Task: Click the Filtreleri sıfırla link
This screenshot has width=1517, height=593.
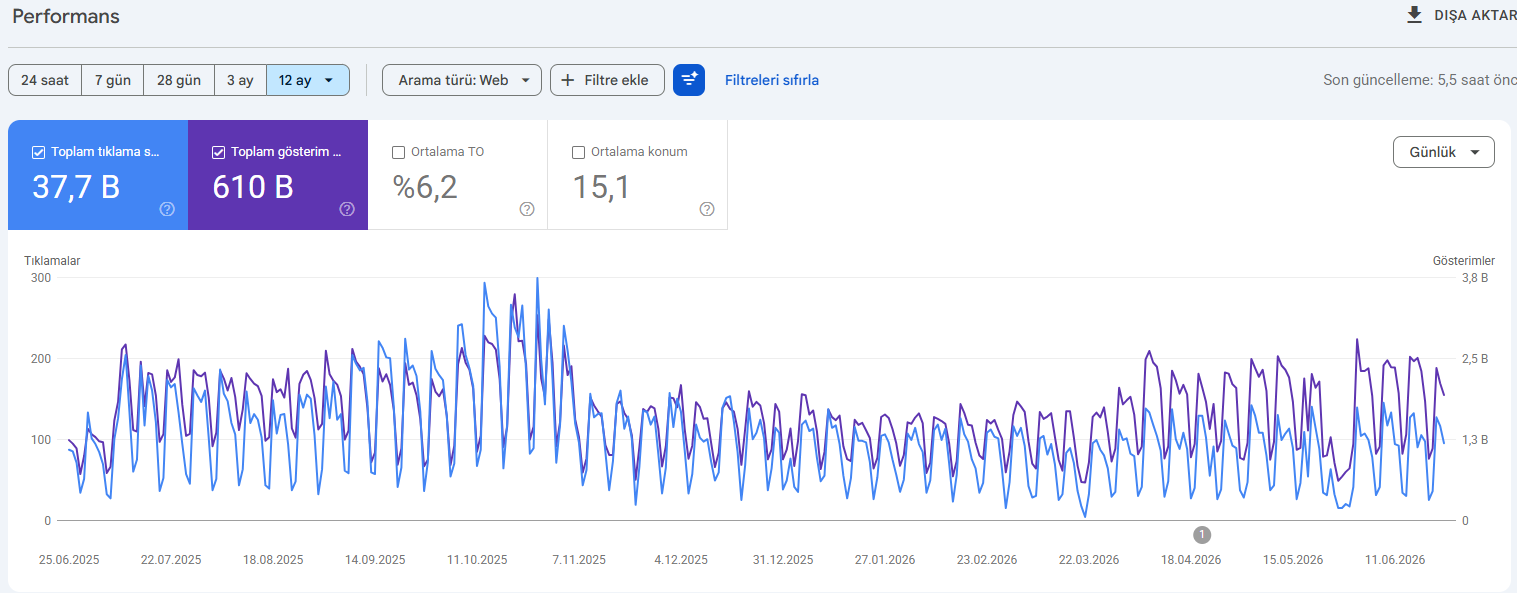Action: pyautogui.click(x=772, y=80)
